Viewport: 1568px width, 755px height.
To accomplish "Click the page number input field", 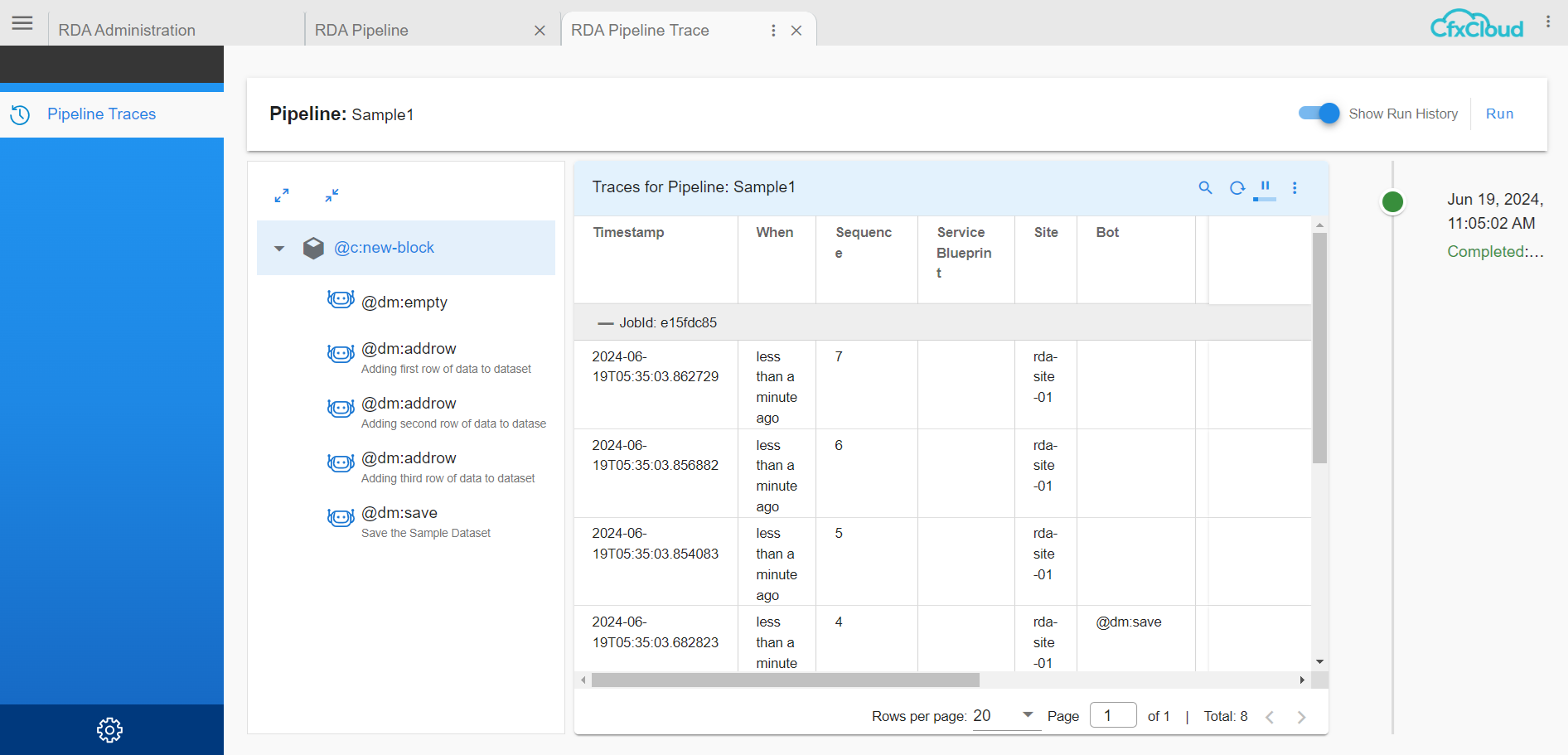I will tap(1112, 715).
